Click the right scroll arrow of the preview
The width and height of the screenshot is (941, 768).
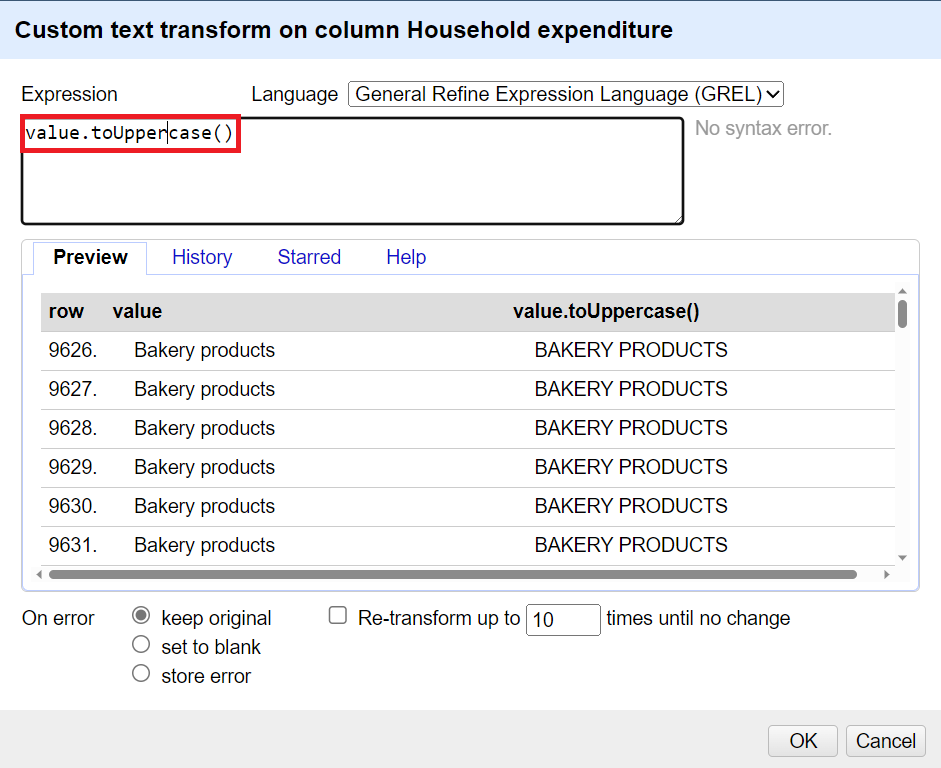pos(887,575)
